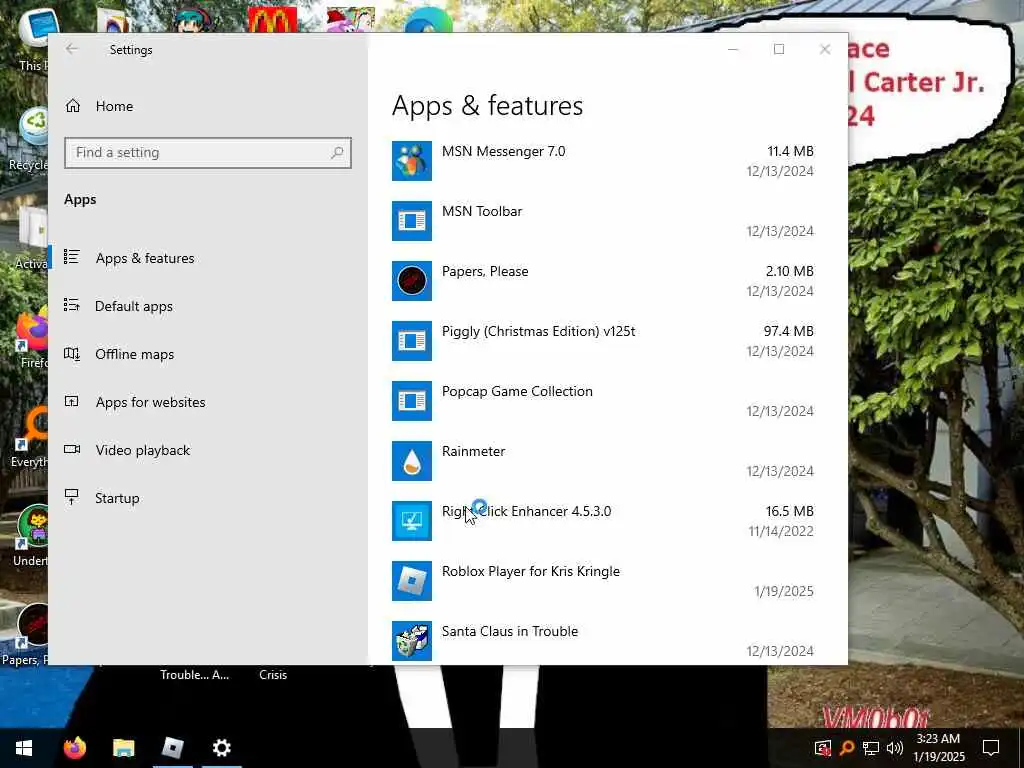Open the notification center icon
Viewport: 1024px width, 768px height.
click(991, 748)
